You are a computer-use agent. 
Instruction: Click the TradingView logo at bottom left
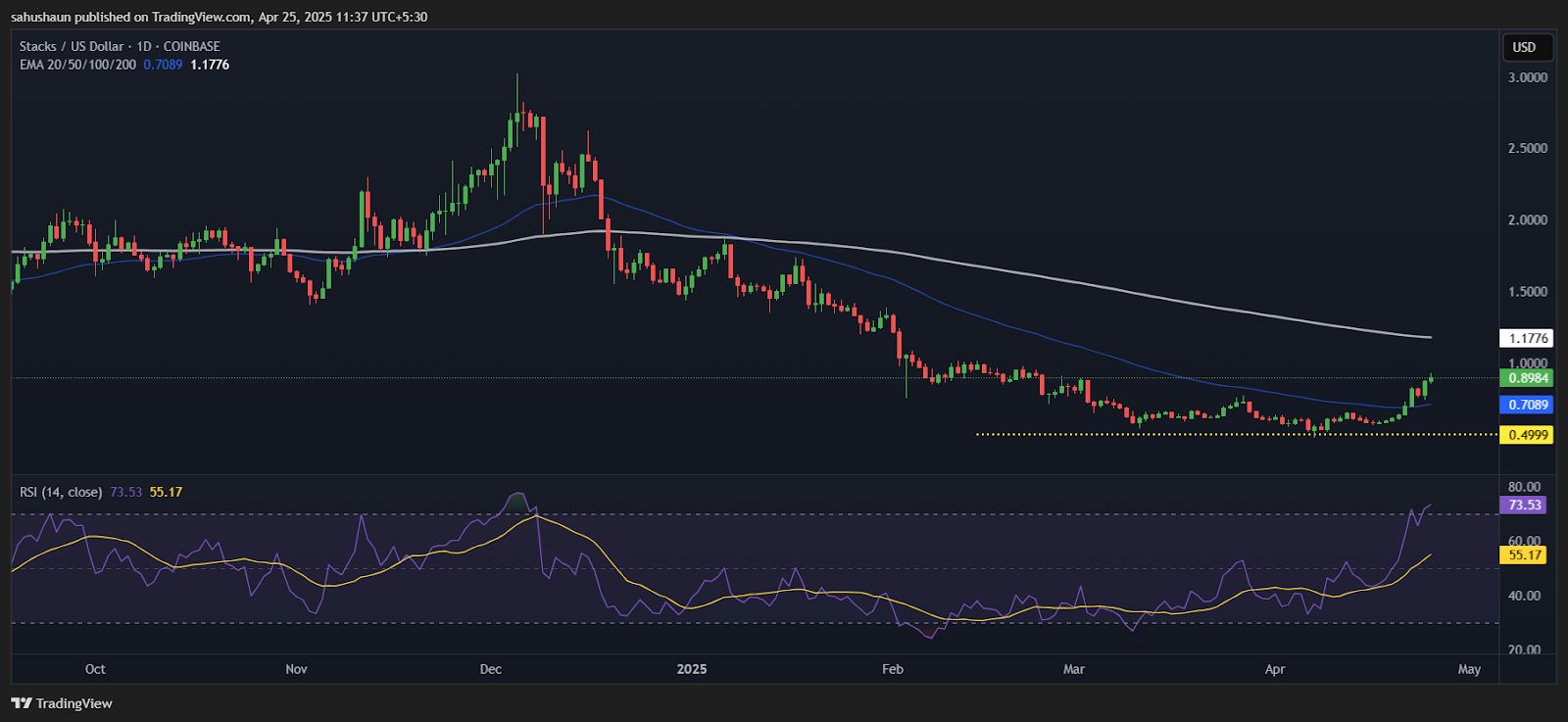[x=62, y=703]
